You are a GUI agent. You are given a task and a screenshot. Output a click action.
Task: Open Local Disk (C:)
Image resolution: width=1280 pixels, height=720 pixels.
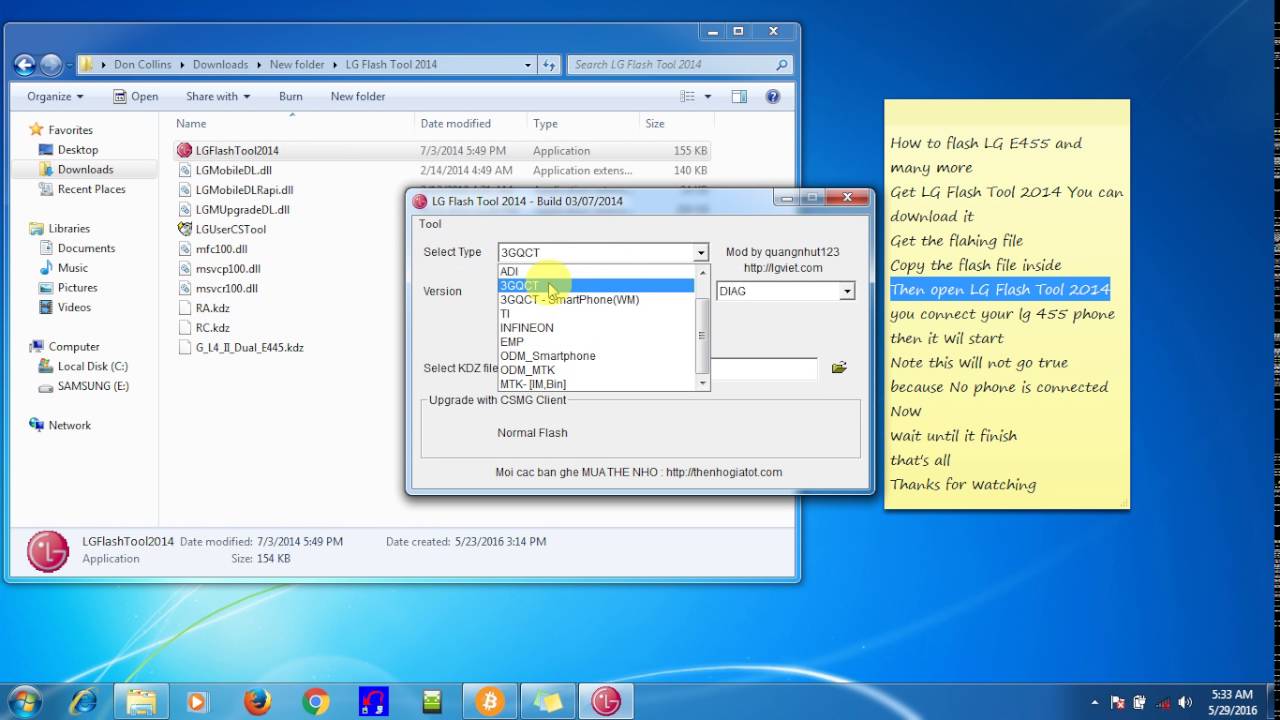pos(92,366)
